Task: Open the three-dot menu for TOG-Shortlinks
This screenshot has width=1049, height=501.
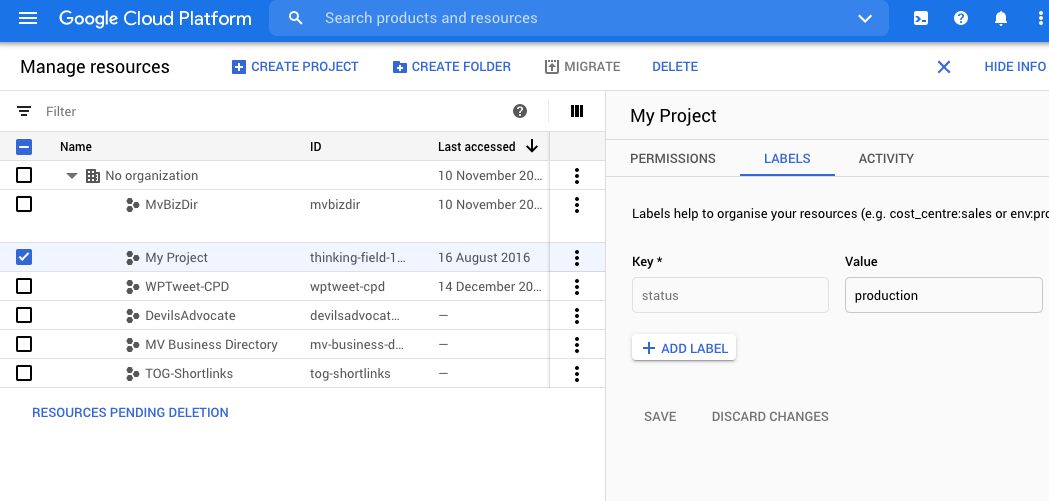Action: click(577, 373)
